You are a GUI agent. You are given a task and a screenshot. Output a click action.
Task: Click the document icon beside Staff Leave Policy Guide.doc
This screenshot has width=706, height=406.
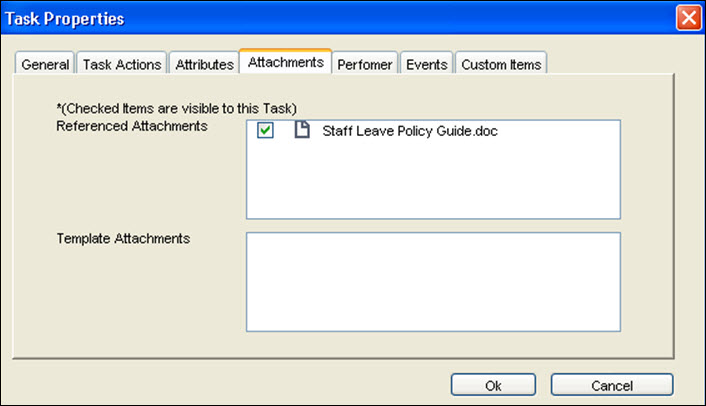[x=302, y=130]
